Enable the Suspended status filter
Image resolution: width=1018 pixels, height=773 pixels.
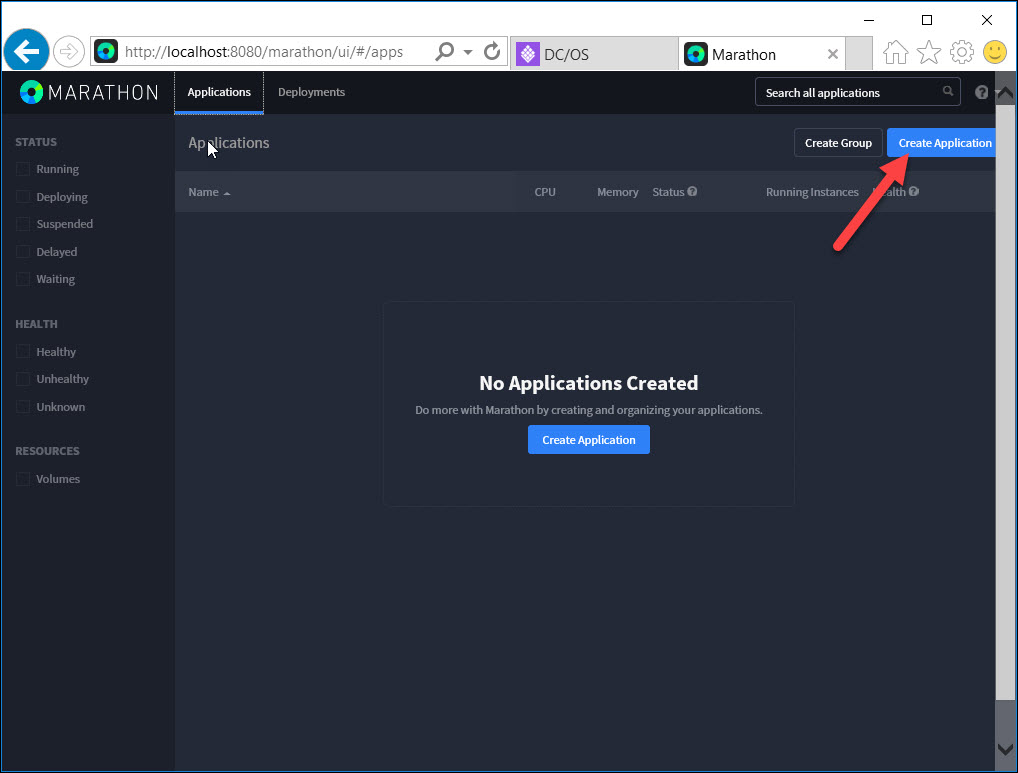point(23,224)
